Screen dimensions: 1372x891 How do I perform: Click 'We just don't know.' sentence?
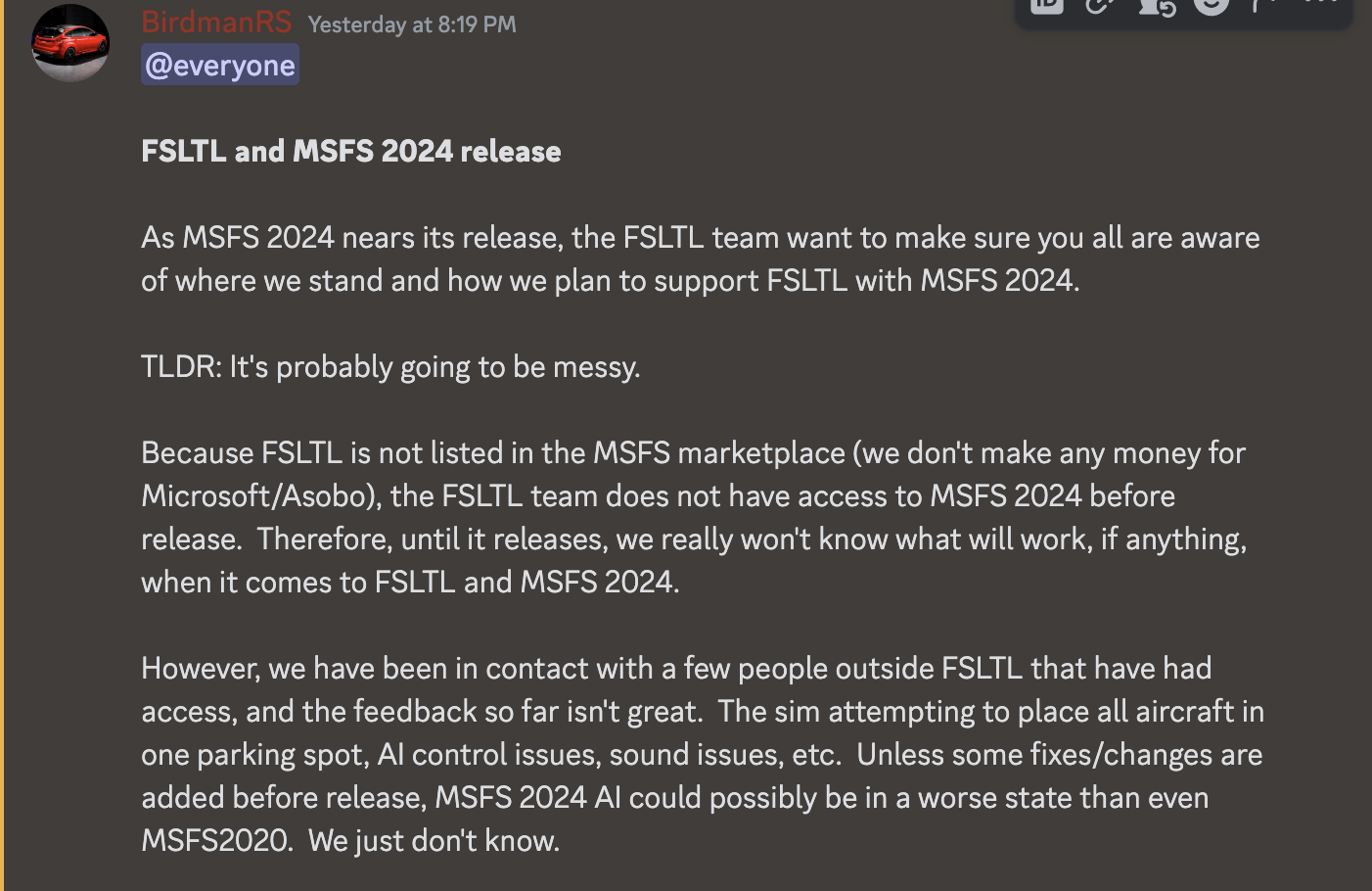click(x=434, y=841)
